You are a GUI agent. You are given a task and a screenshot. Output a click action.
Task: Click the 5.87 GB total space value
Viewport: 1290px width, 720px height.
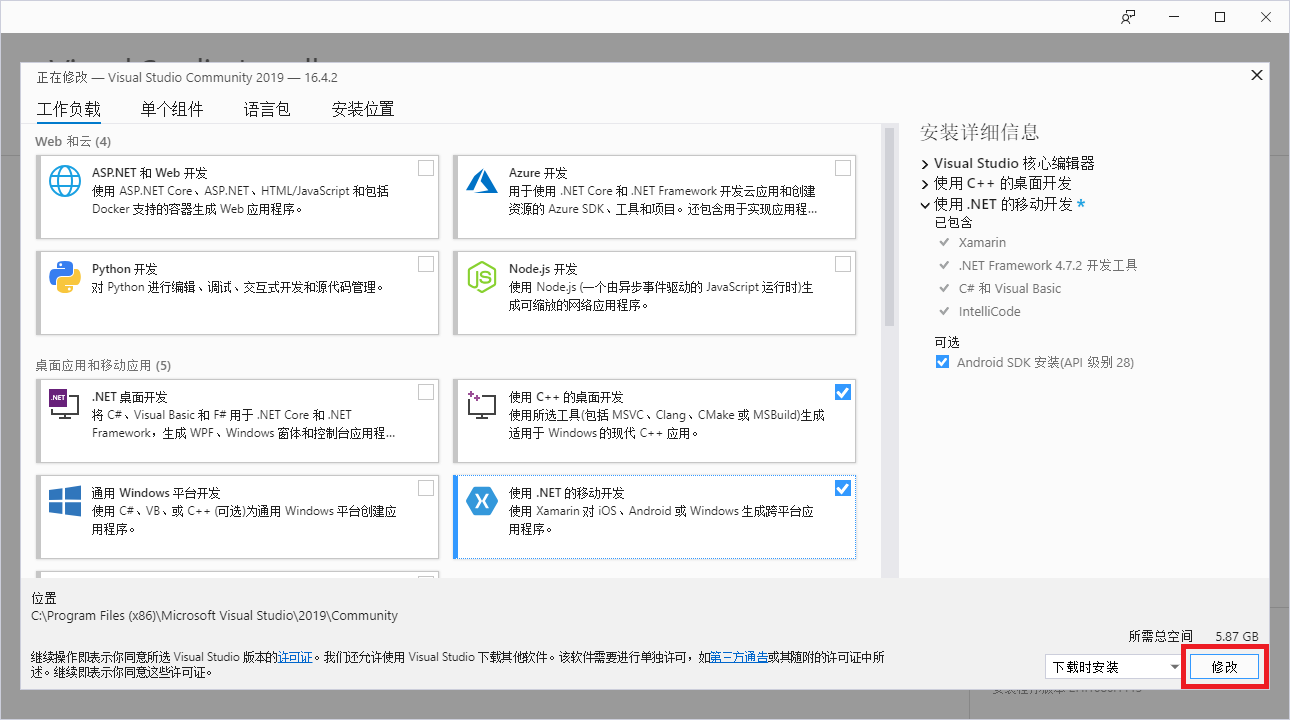(1237, 636)
